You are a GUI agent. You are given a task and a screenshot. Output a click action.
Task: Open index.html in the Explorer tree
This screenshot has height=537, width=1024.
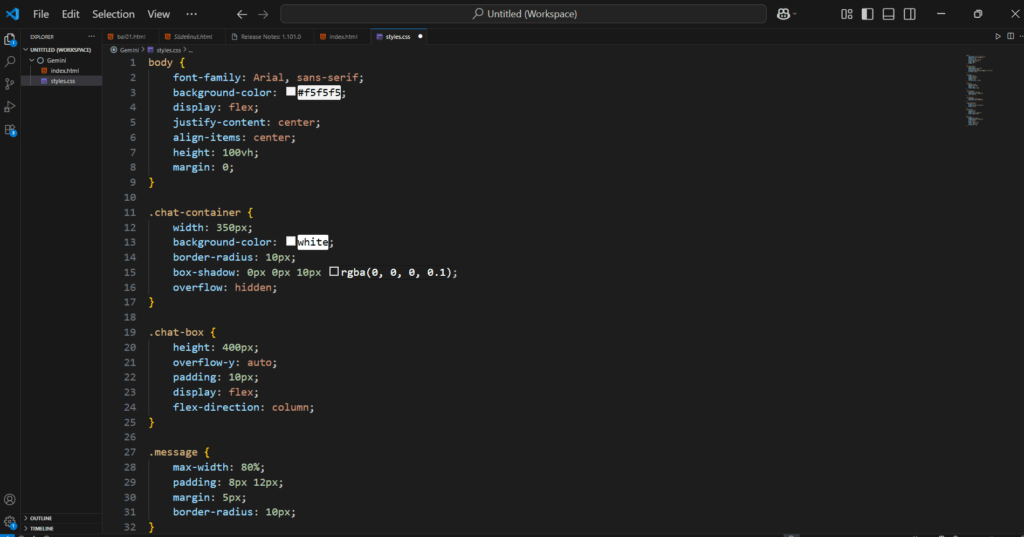click(x=65, y=71)
